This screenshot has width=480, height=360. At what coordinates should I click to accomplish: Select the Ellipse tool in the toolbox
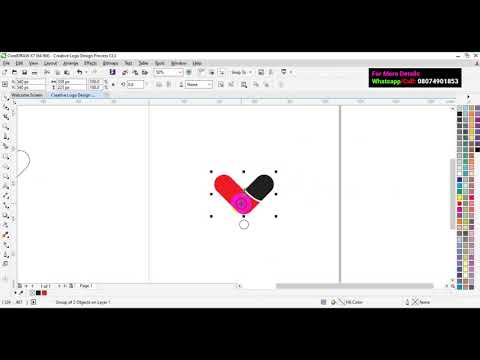coord(6,166)
